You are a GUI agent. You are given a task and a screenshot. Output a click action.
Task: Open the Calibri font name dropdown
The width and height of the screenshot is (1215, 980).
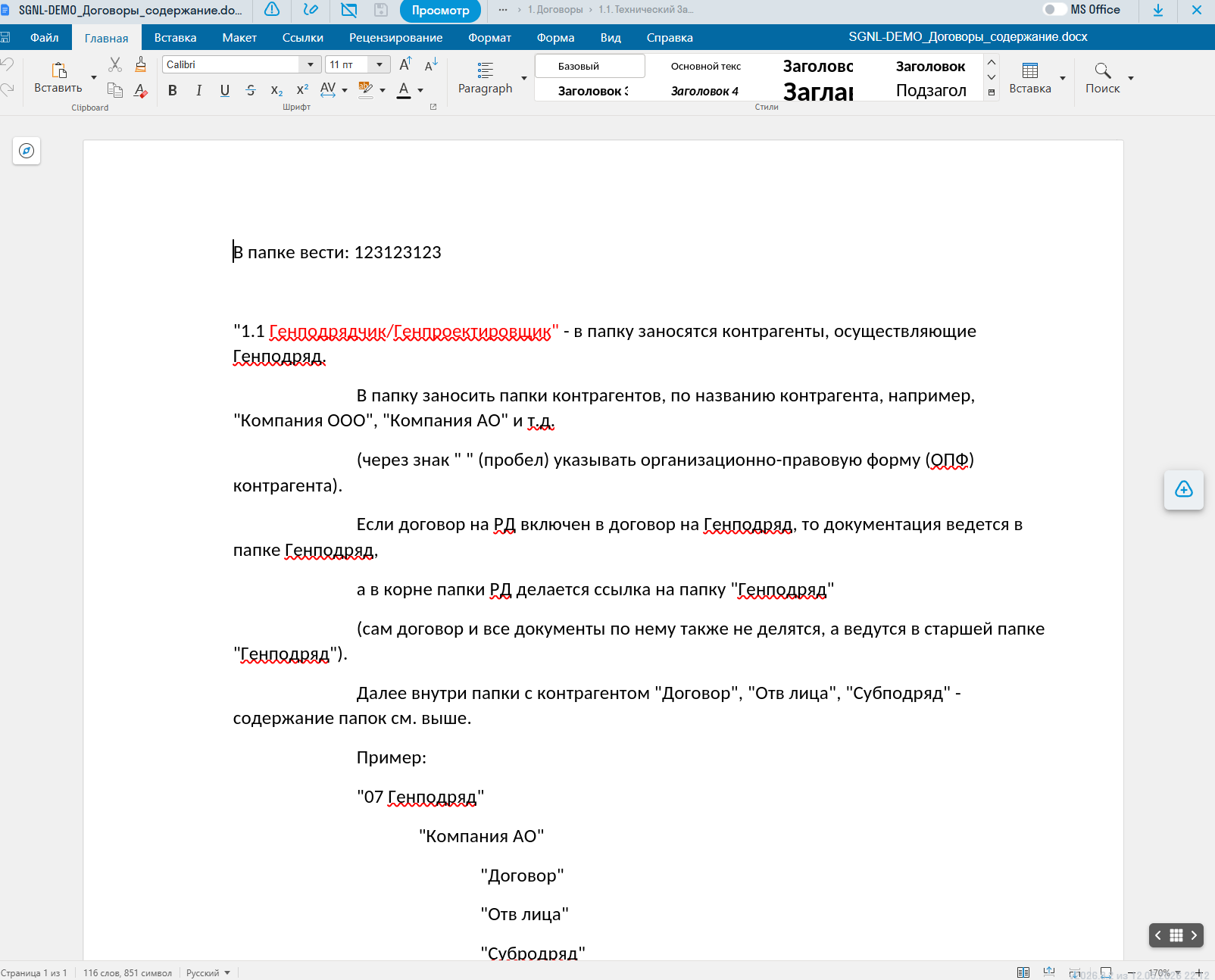[x=311, y=64]
